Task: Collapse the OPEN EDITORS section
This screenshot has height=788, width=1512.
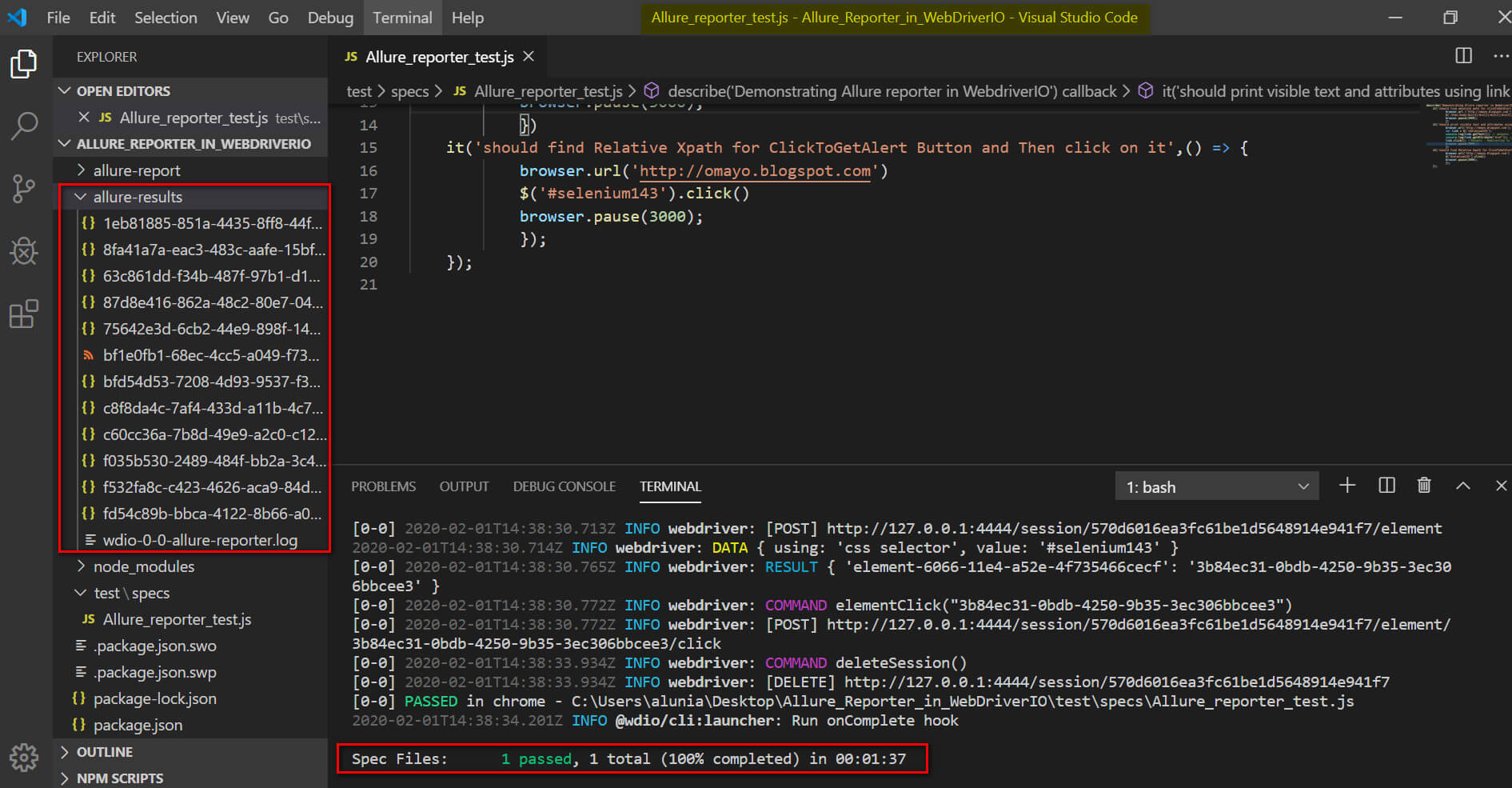Action: (190, 91)
